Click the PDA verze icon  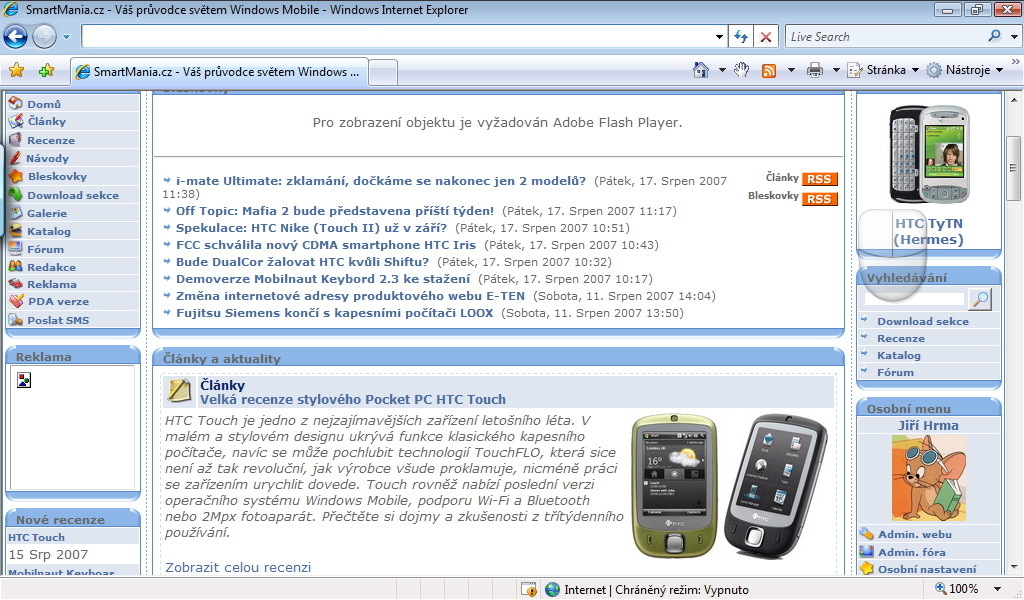(x=16, y=301)
